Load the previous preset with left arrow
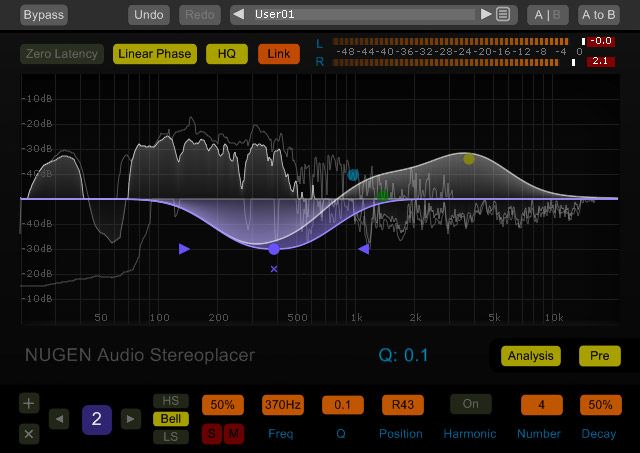The height and width of the screenshot is (453, 640). pyautogui.click(x=239, y=15)
